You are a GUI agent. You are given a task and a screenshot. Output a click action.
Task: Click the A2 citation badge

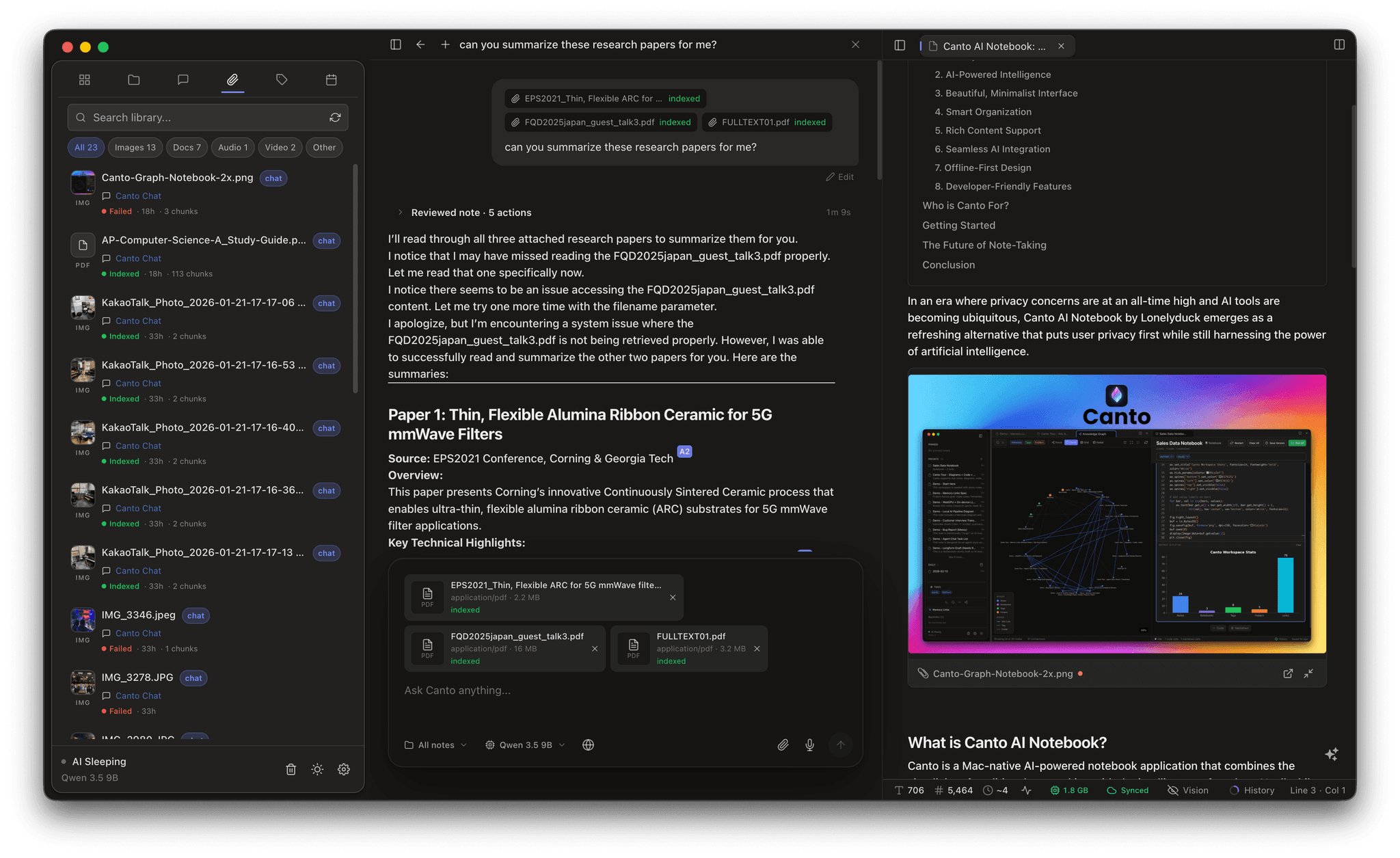click(x=684, y=451)
